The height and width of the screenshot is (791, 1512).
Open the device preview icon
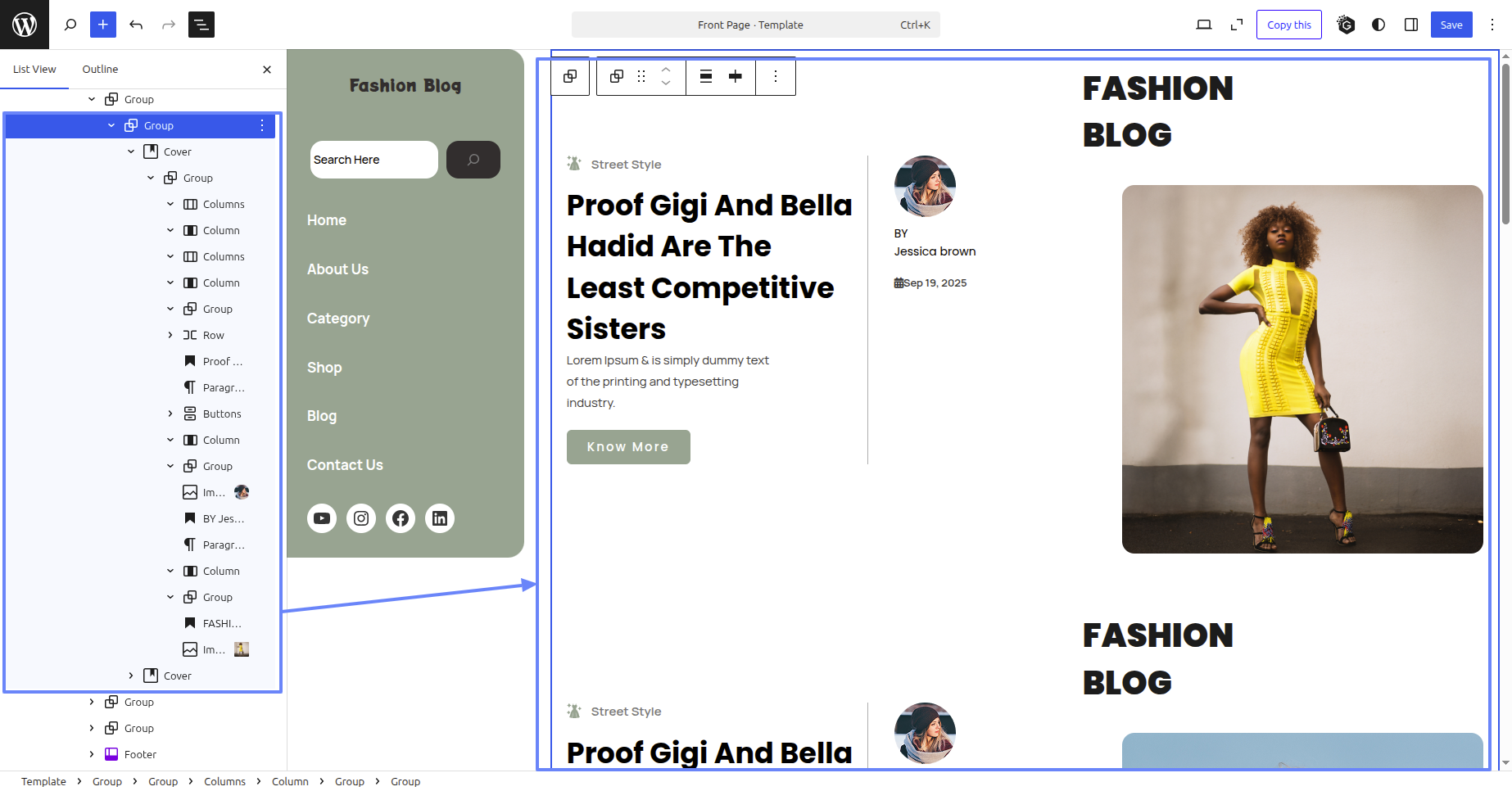tap(1203, 25)
